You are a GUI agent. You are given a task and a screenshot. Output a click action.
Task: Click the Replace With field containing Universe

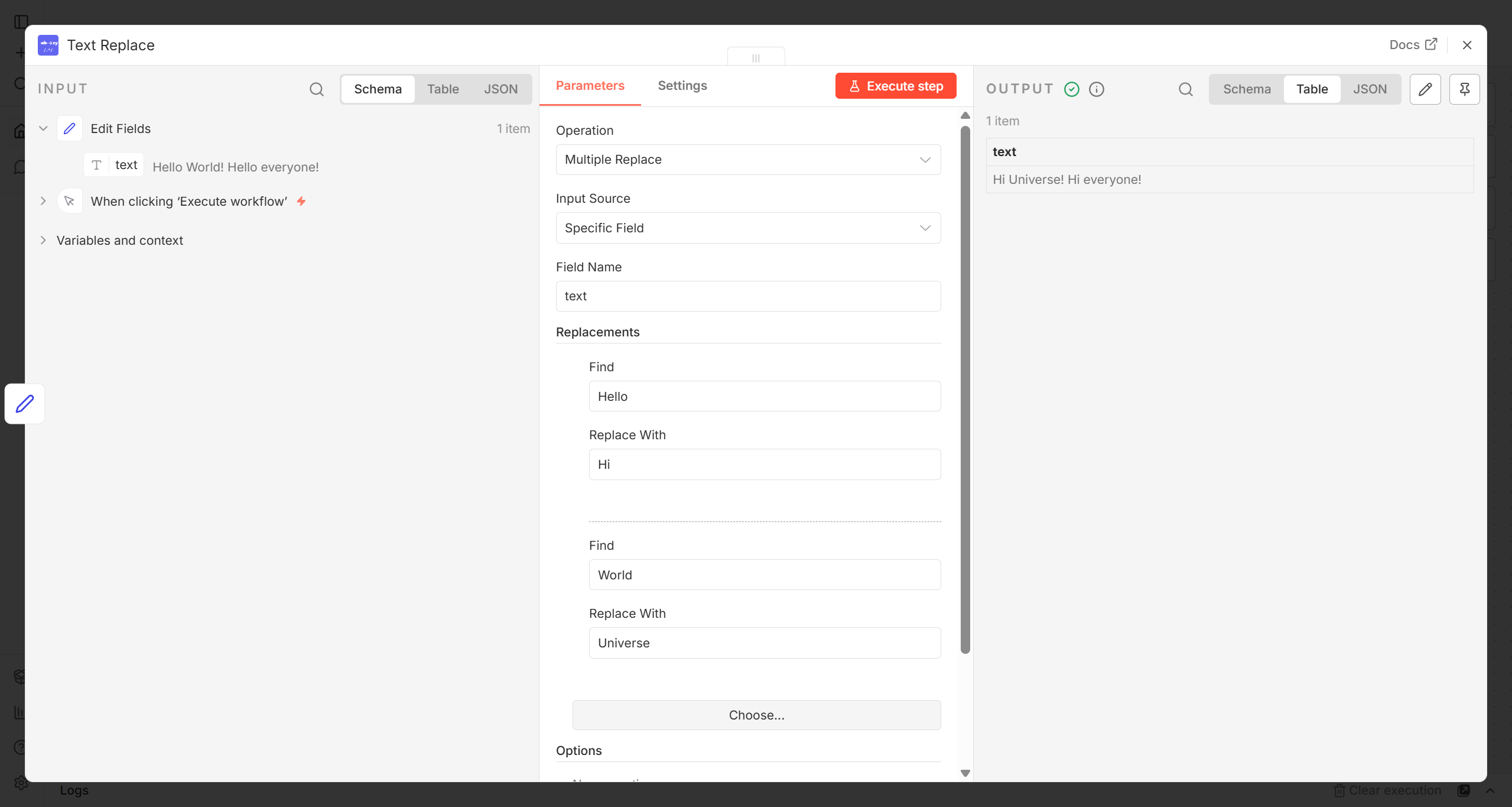point(765,643)
